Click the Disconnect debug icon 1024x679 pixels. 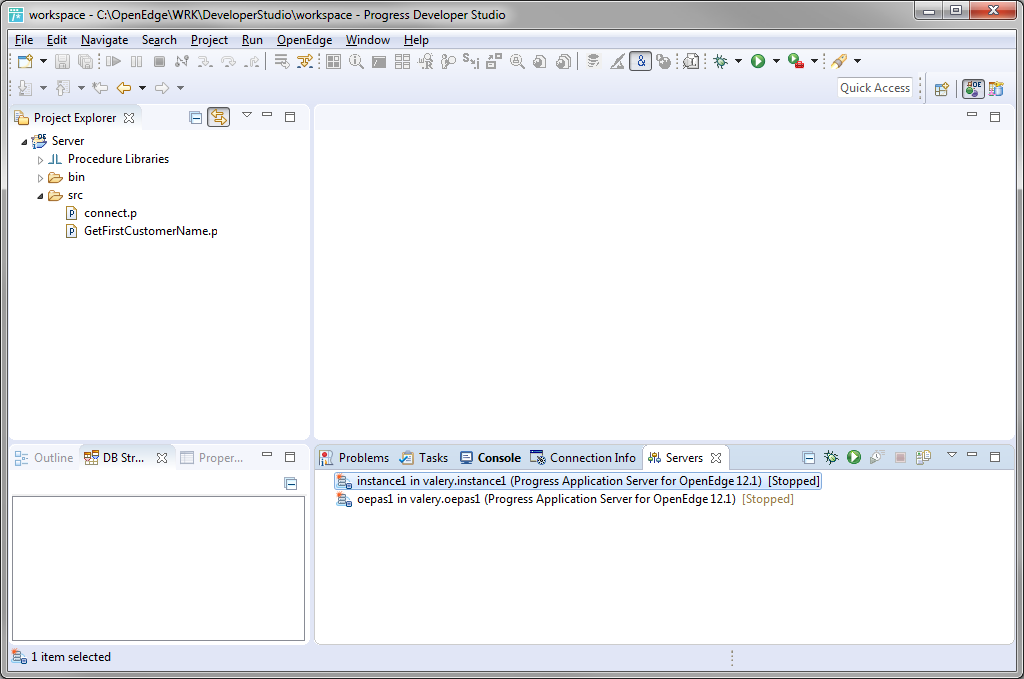(182, 61)
